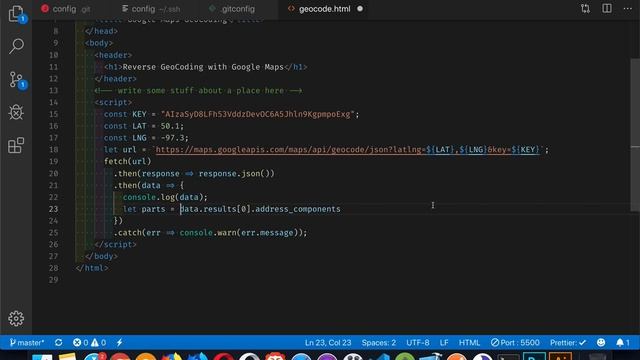
Task: Click the Prettier status item
Action: click(568, 342)
